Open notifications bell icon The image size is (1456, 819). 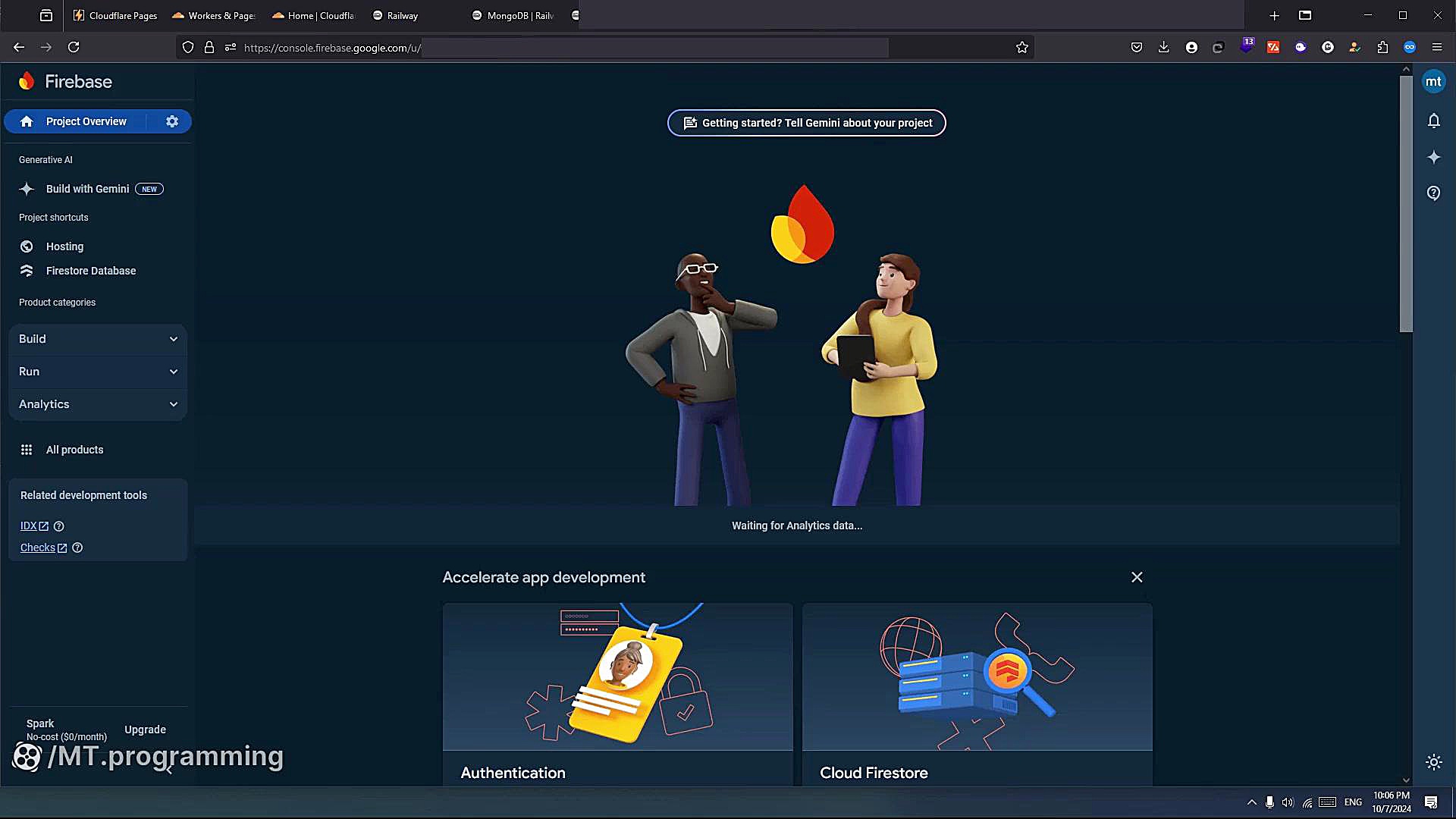[1433, 121]
